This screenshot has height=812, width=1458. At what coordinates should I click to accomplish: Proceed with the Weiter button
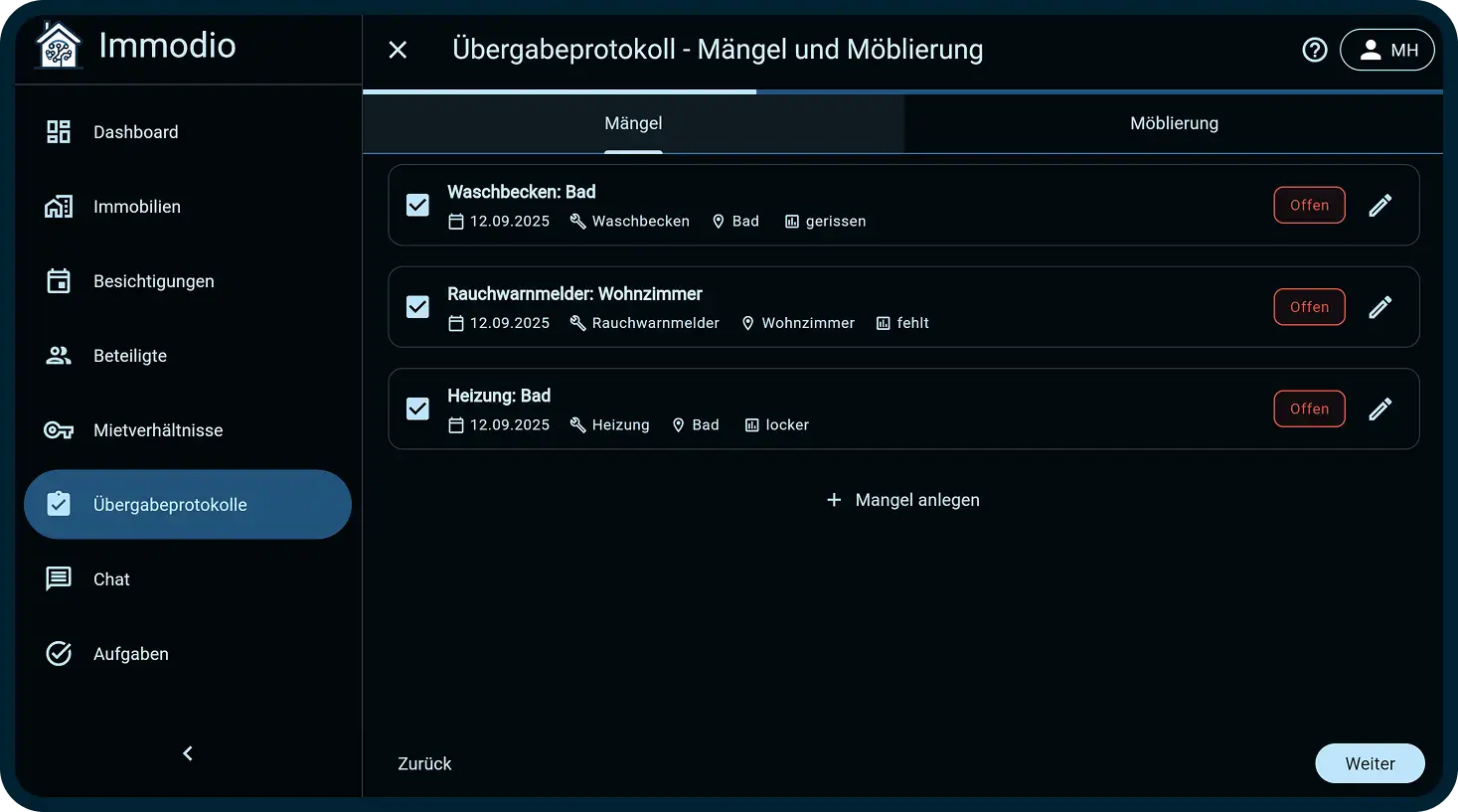1370,763
